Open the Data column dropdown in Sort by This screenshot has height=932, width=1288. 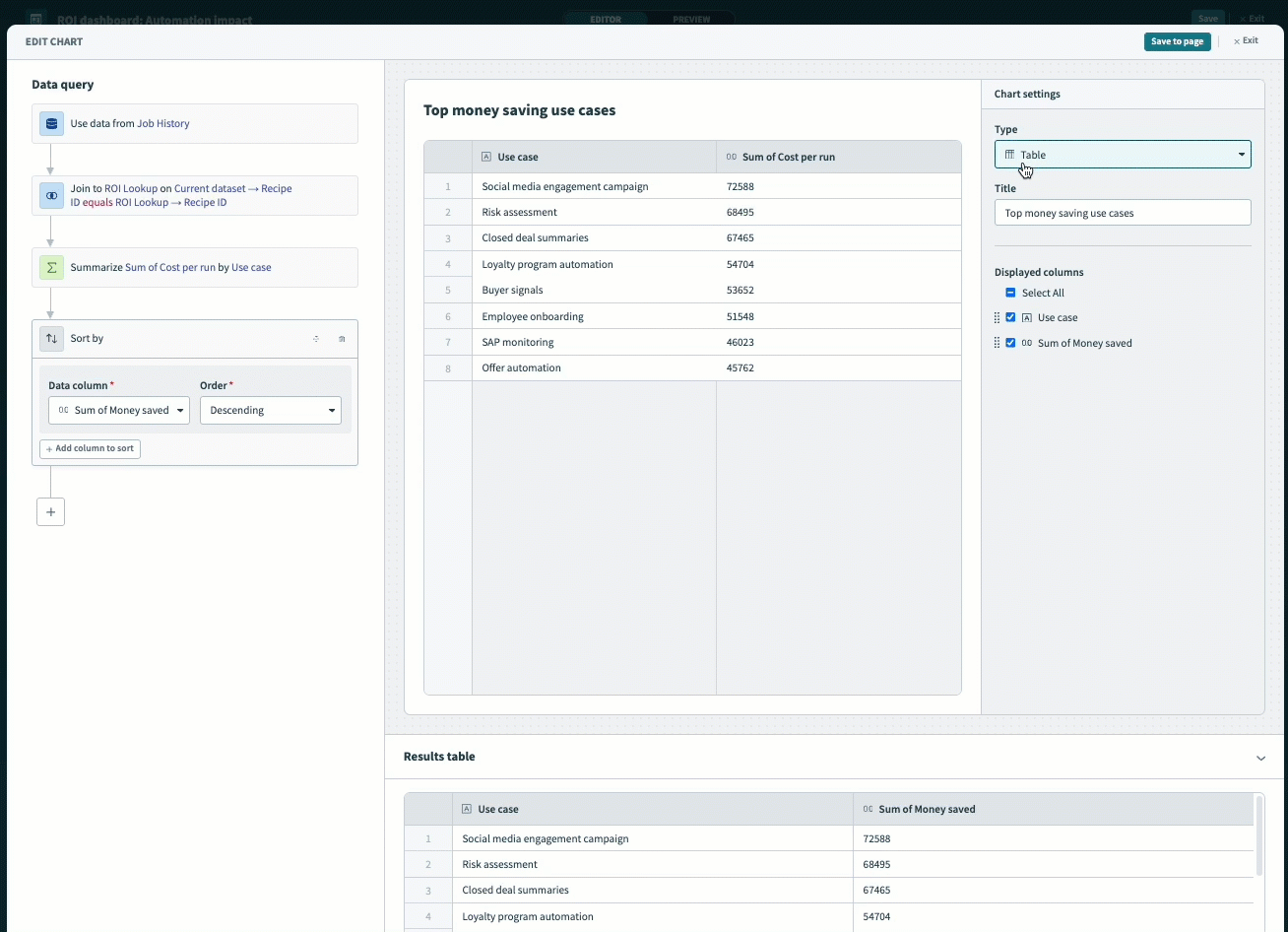point(118,411)
